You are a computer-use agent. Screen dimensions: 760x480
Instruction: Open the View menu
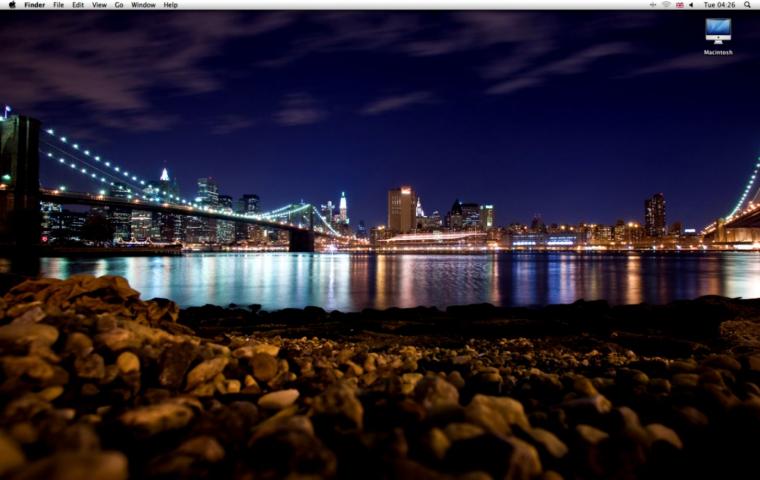tap(99, 5)
